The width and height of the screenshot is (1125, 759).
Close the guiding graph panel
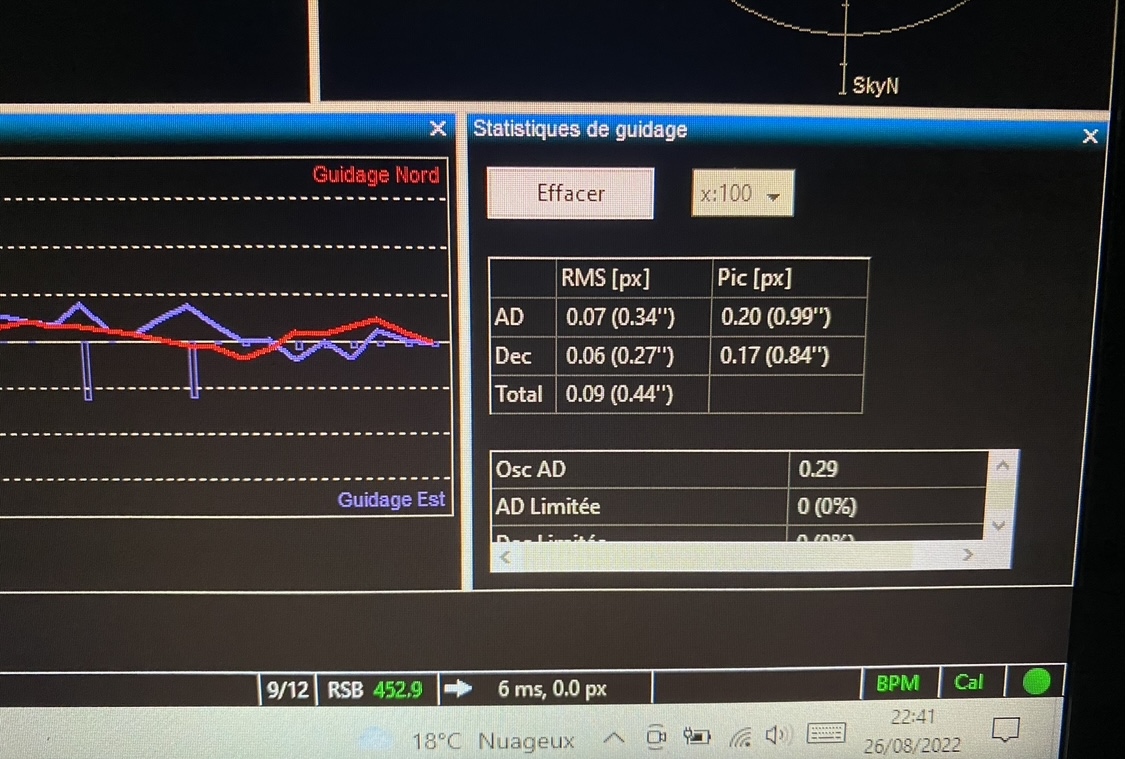(x=438, y=128)
